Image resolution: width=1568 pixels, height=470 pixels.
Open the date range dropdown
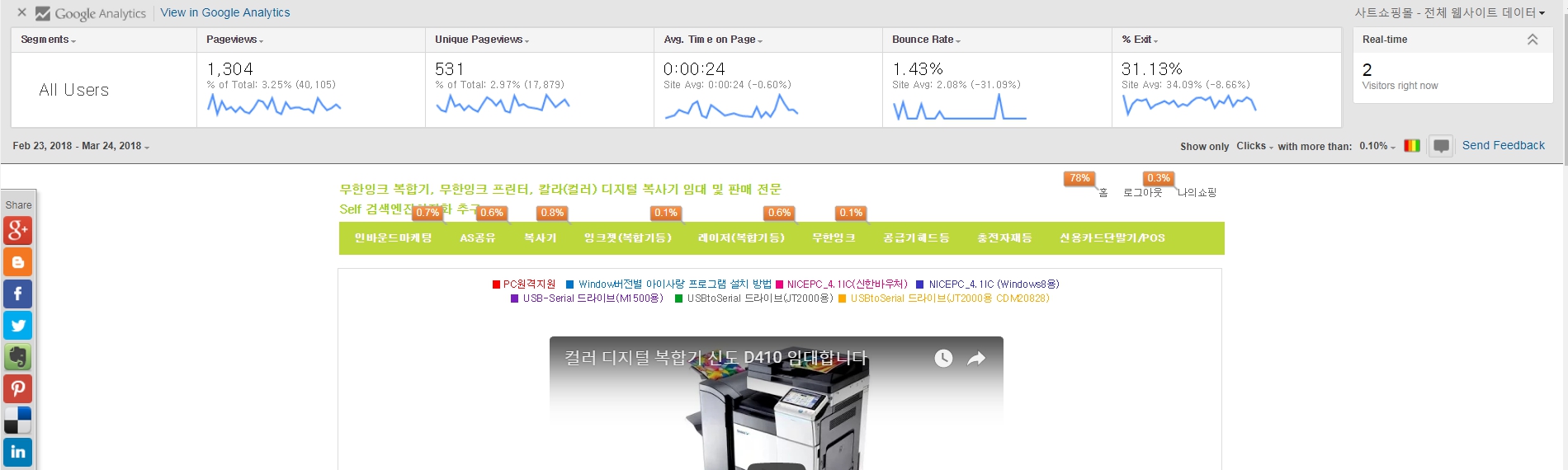click(x=81, y=146)
